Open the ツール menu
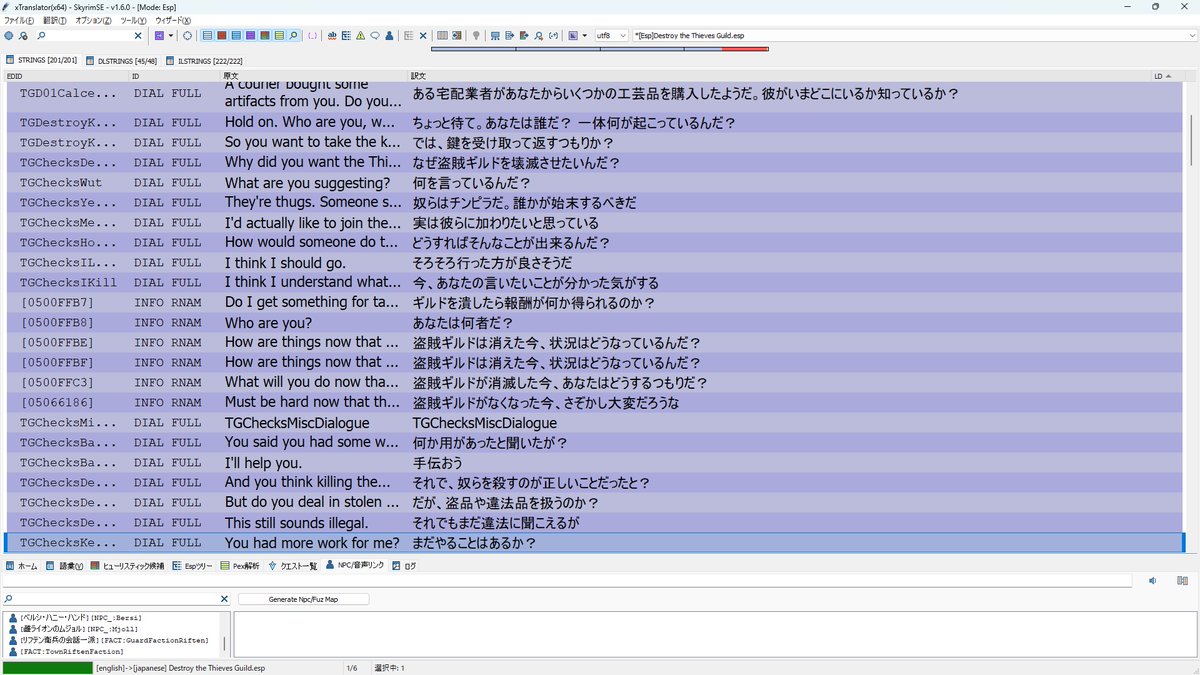1200x675 pixels. pyautogui.click(x=133, y=20)
